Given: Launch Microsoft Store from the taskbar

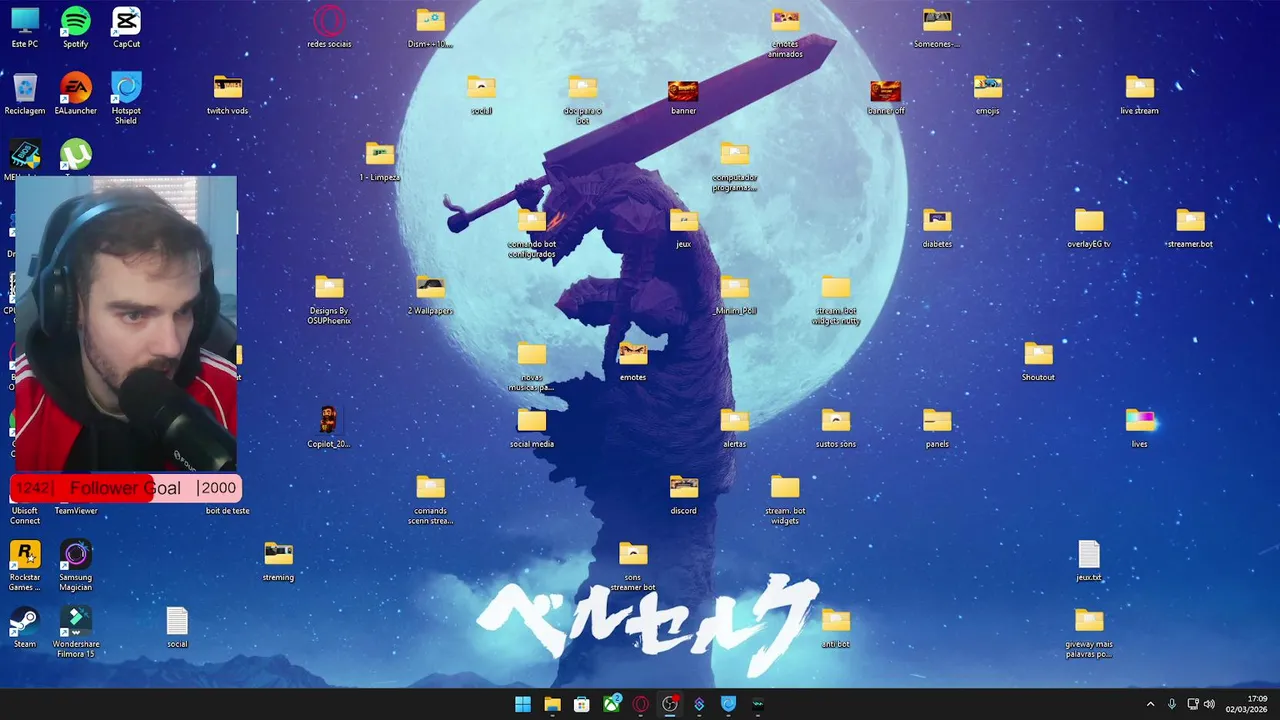Looking at the screenshot, I should point(581,704).
